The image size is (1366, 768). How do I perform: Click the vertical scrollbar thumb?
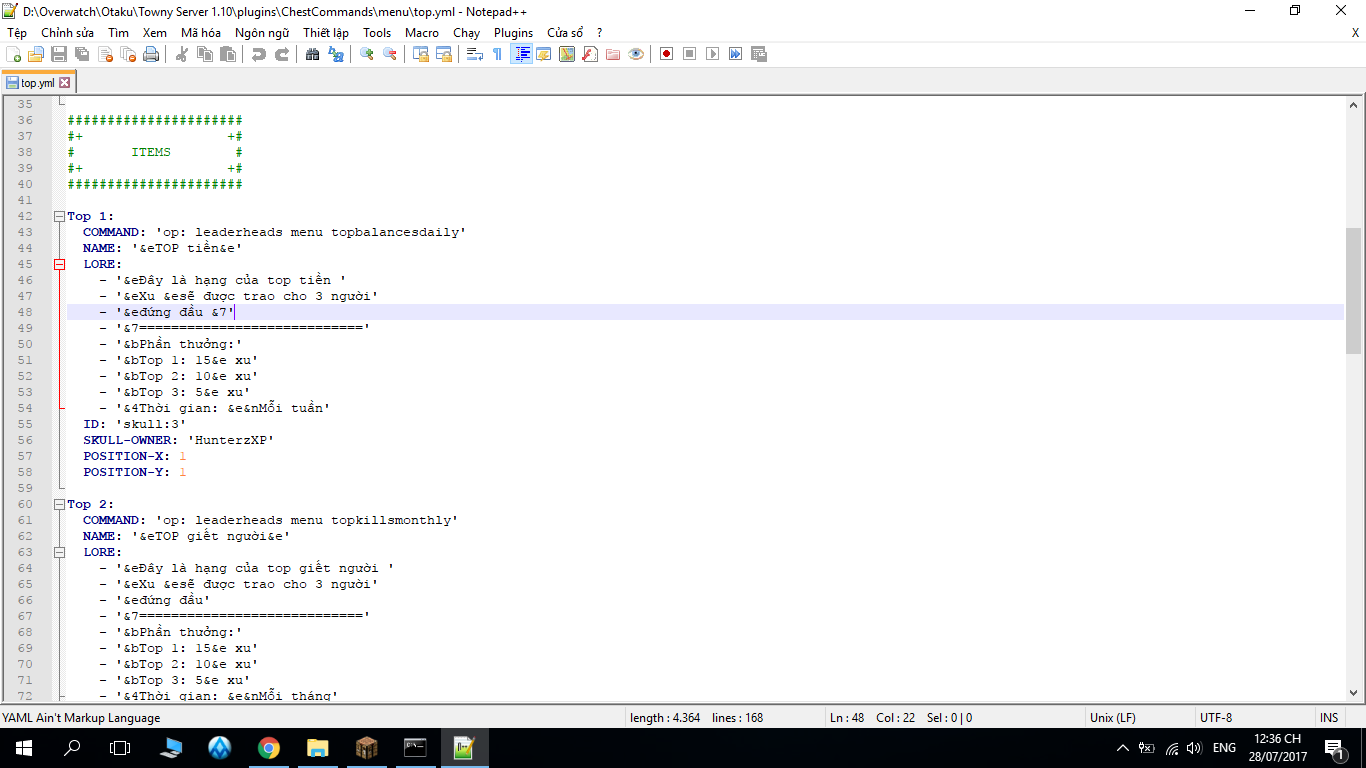coord(1353,290)
